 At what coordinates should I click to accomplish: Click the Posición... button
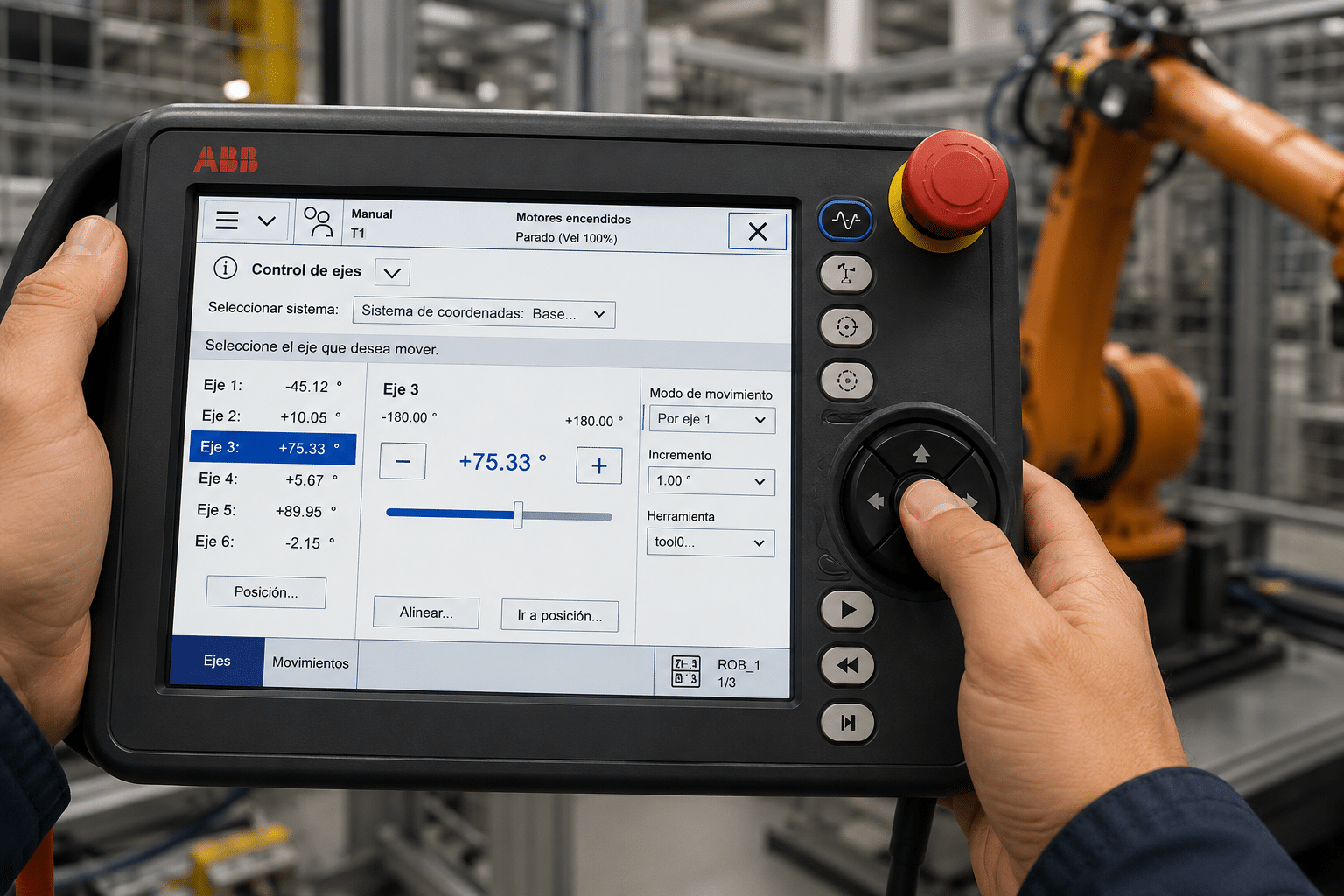pos(266,592)
